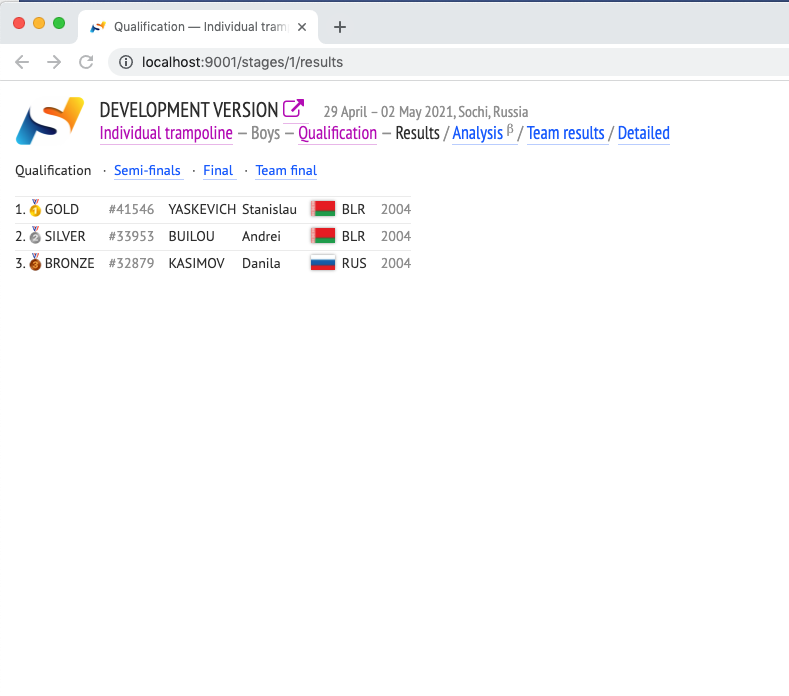Click the address bar URL localhost:9001/stages/1/results
Image resolution: width=789 pixels, height=696 pixels.
[242, 62]
